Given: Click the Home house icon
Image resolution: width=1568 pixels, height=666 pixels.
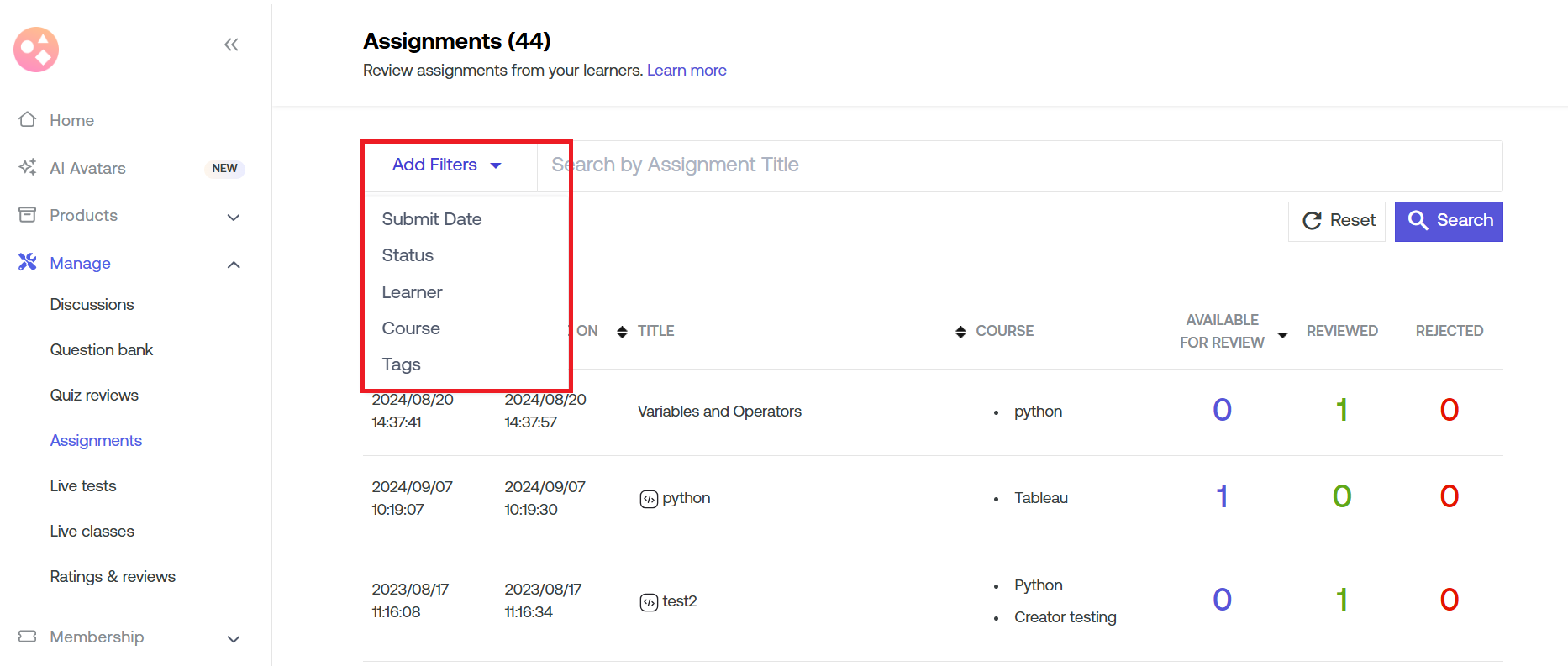Looking at the screenshot, I should 28,119.
